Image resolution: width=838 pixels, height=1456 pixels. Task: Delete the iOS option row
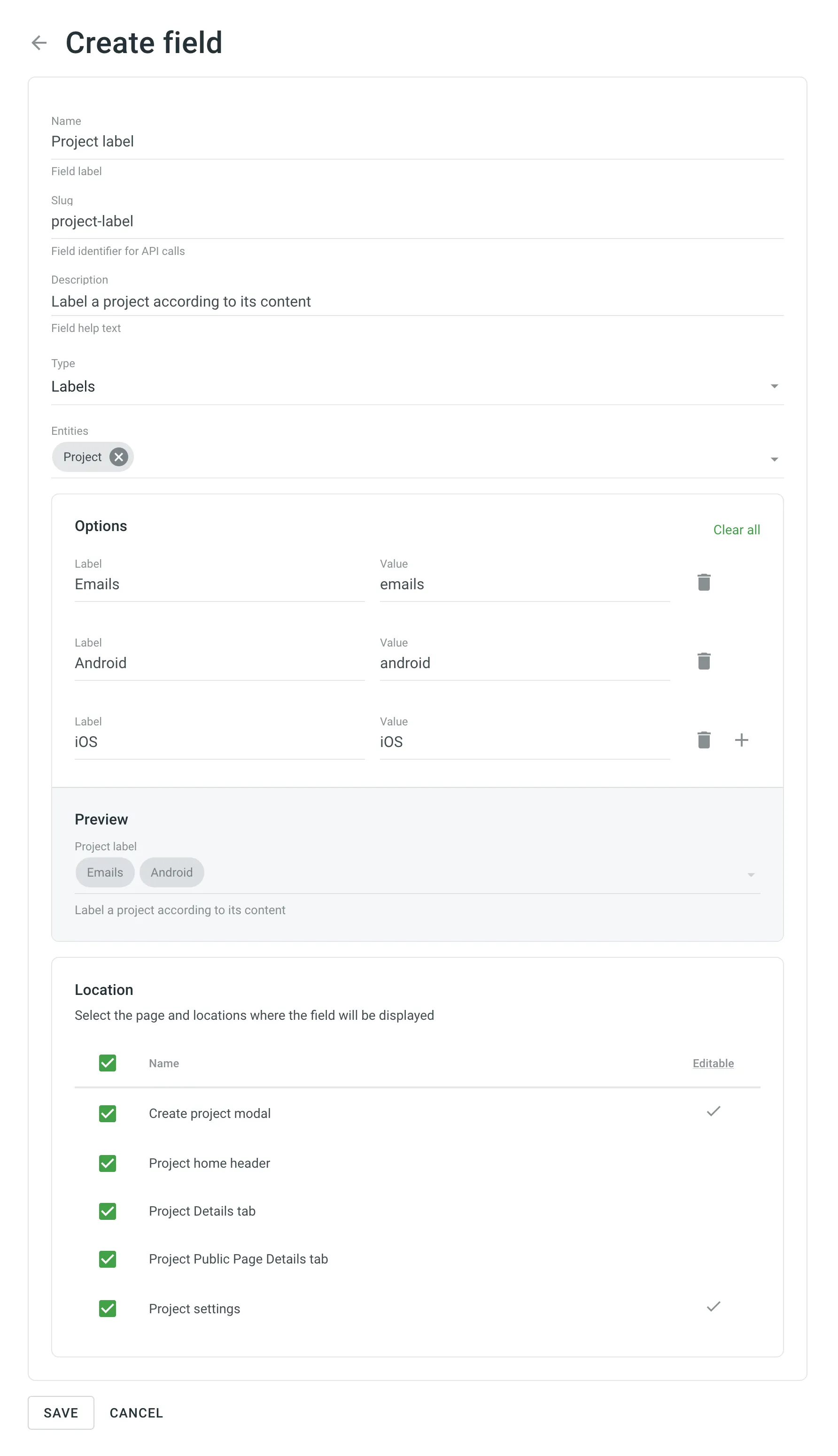click(703, 740)
